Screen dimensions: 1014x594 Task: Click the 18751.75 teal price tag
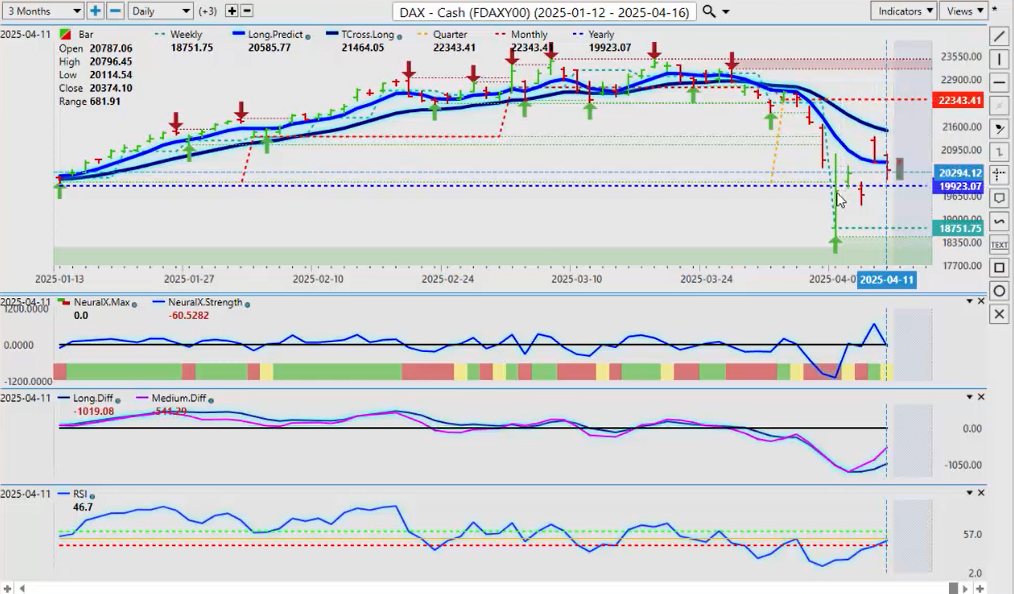[x=960, y=228]
